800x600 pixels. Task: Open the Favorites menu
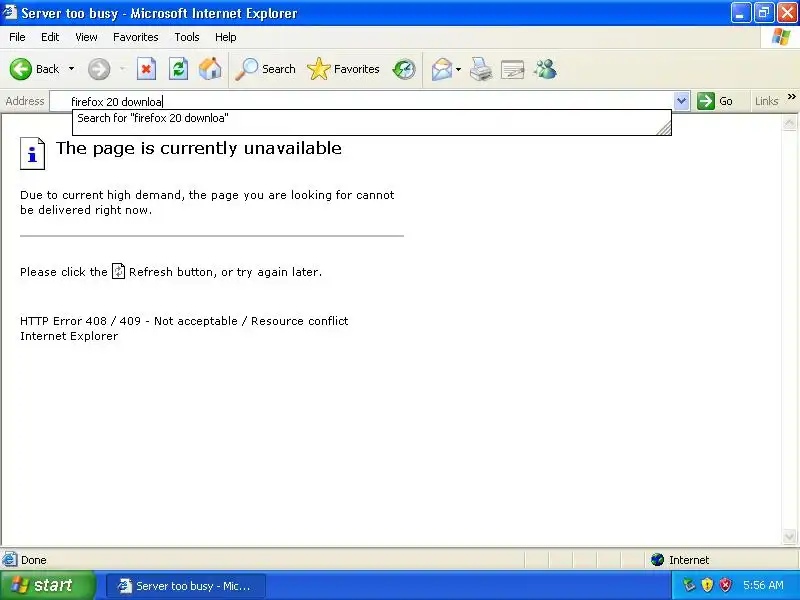coord(136,37)
